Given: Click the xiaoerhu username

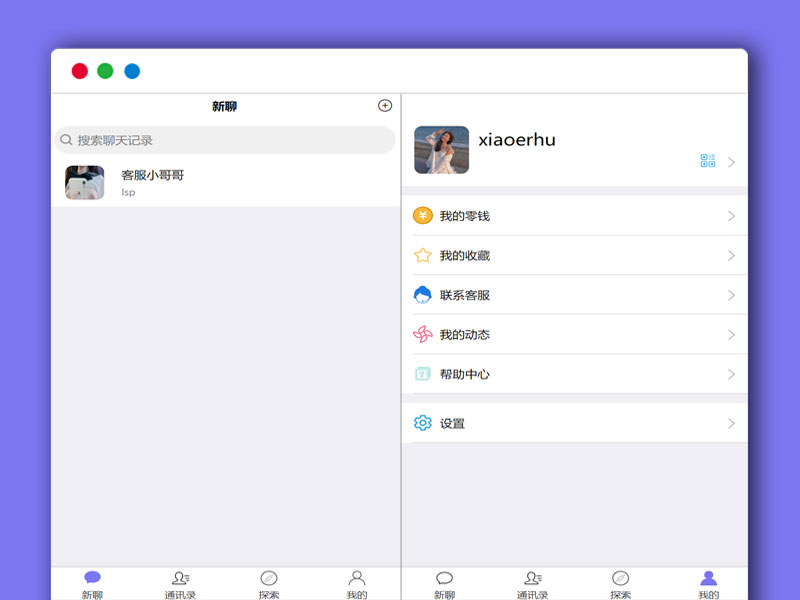Looking at the screenshot, I should (x=517, y=140).
